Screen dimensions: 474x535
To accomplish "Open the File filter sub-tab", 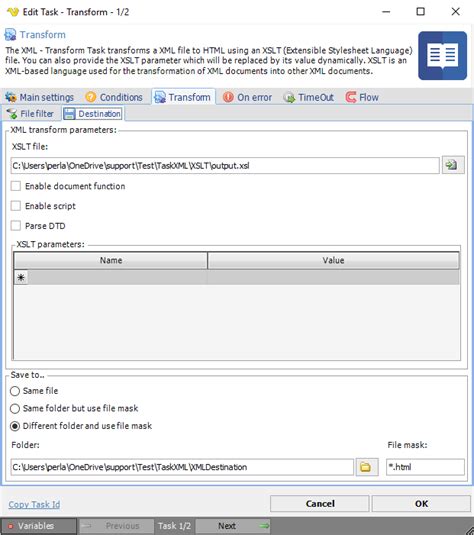I will click(x=31, y=114).
